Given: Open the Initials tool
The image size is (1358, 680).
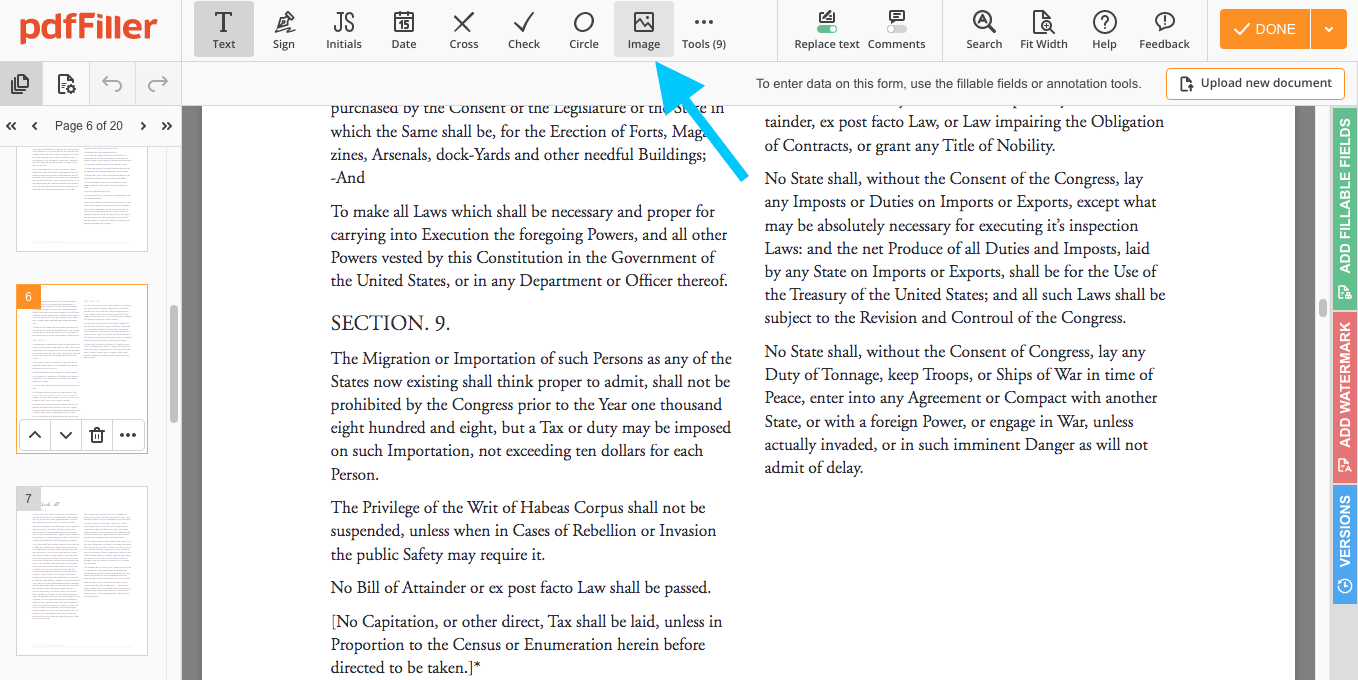Looking at the screenshot, I should click(343, 29).
